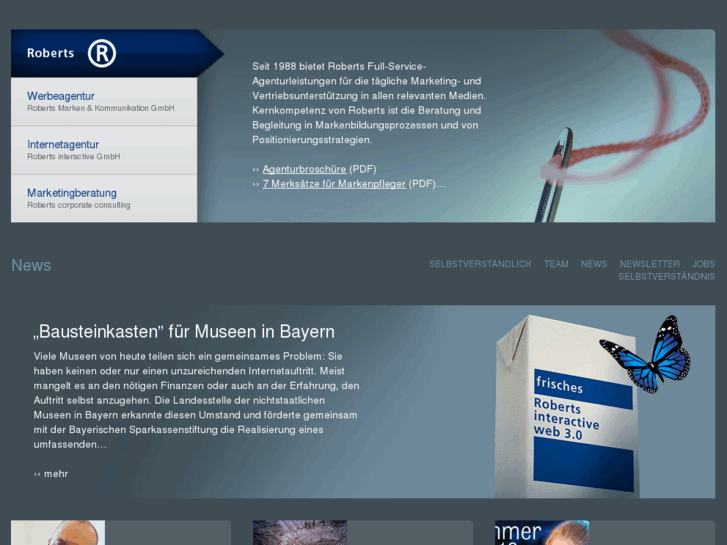Click the News section heading
The width and height of the screenshot is (727, 545).
click(31, 265)
